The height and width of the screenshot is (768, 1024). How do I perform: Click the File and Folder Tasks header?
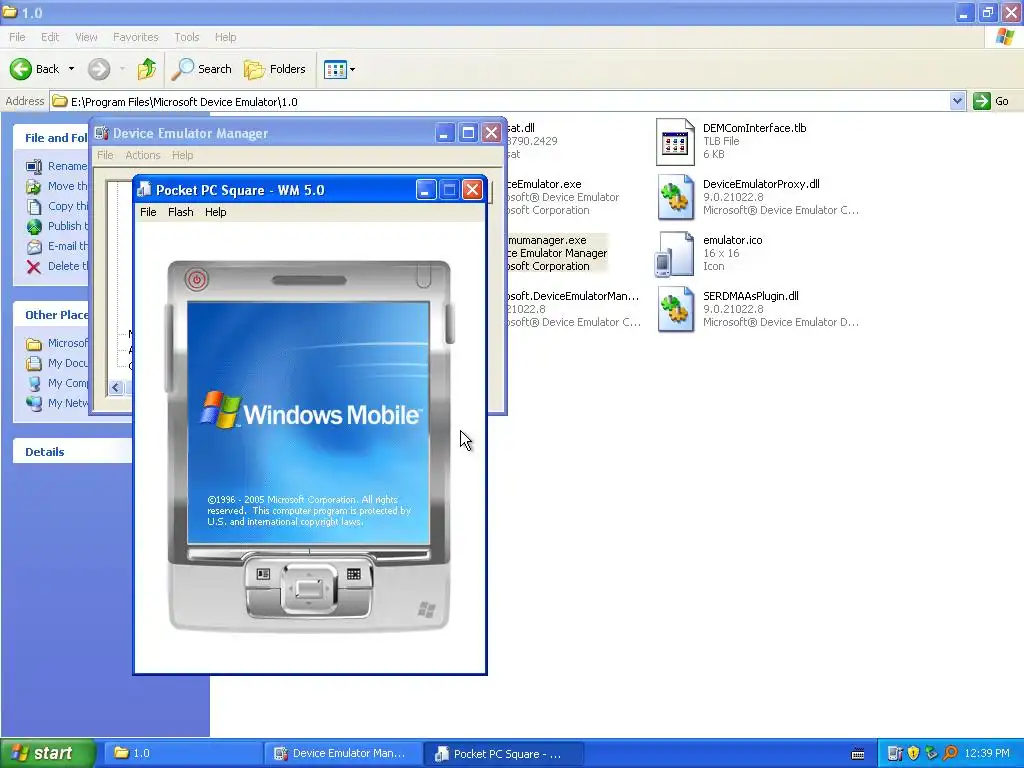click(51, 138)
